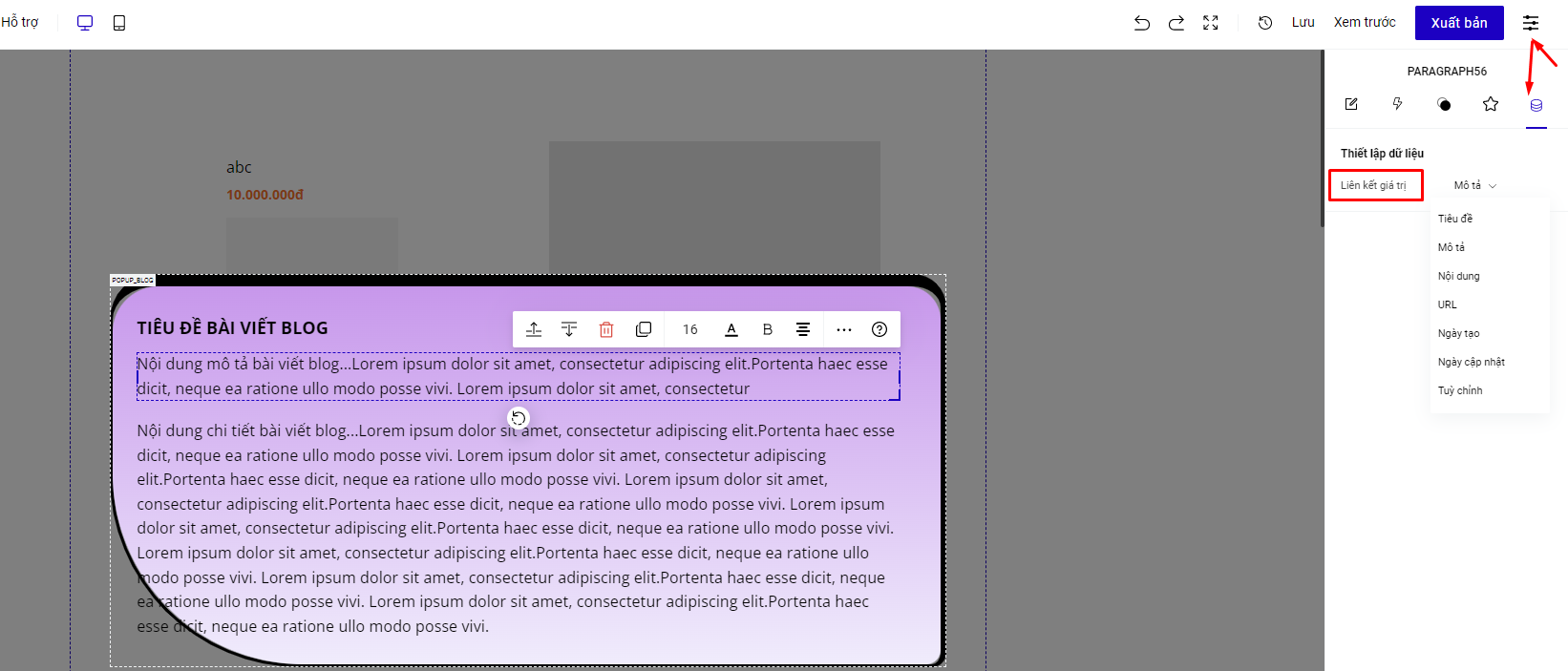Toggle fullscreen editor mode

tap(1211, 23)
